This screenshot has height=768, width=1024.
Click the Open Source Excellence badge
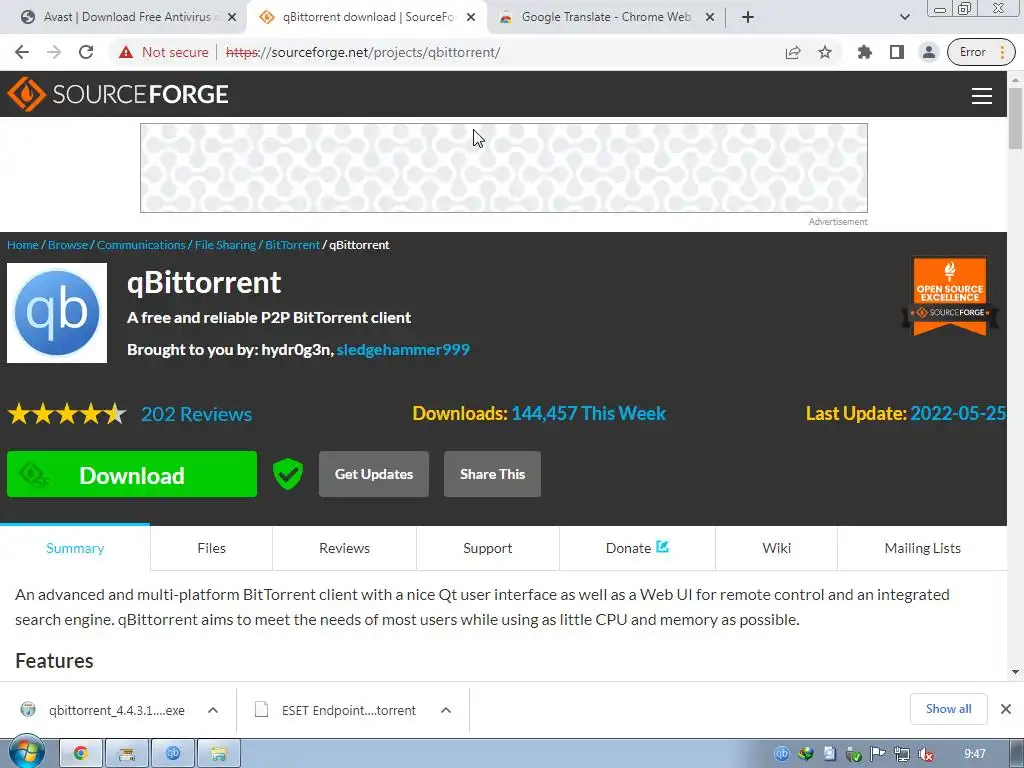(950, 296)
